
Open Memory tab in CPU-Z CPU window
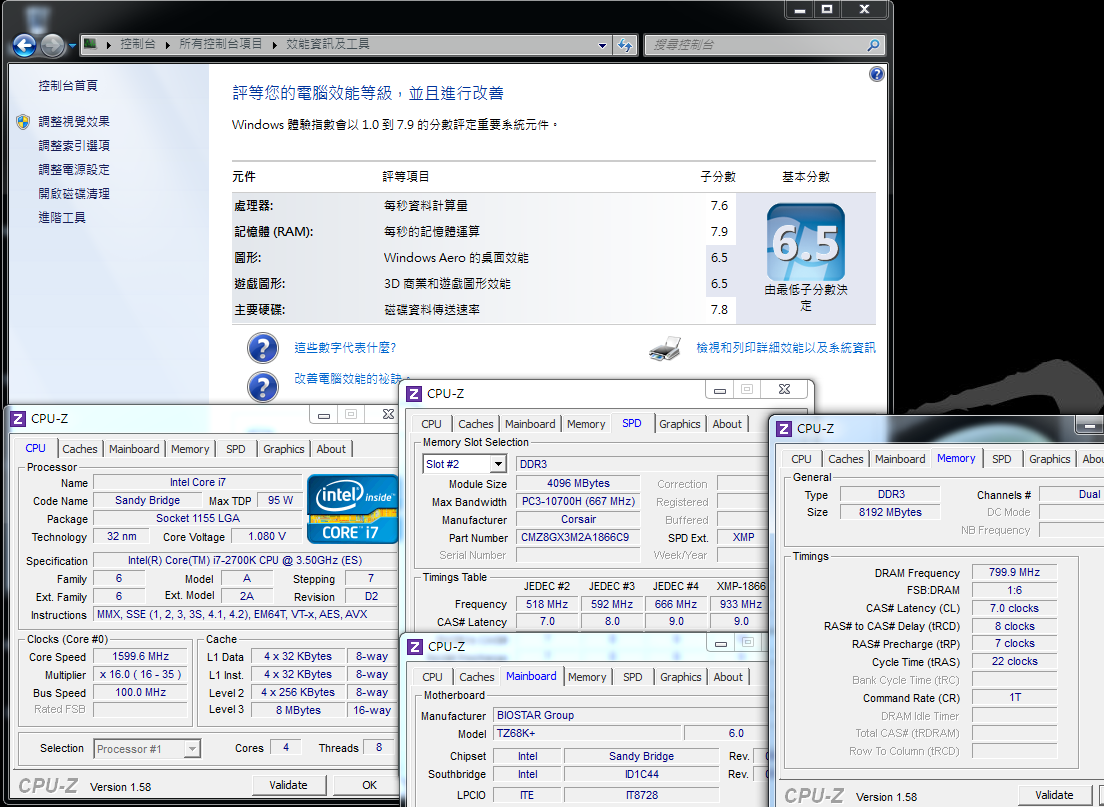click(x=190, y=449)
